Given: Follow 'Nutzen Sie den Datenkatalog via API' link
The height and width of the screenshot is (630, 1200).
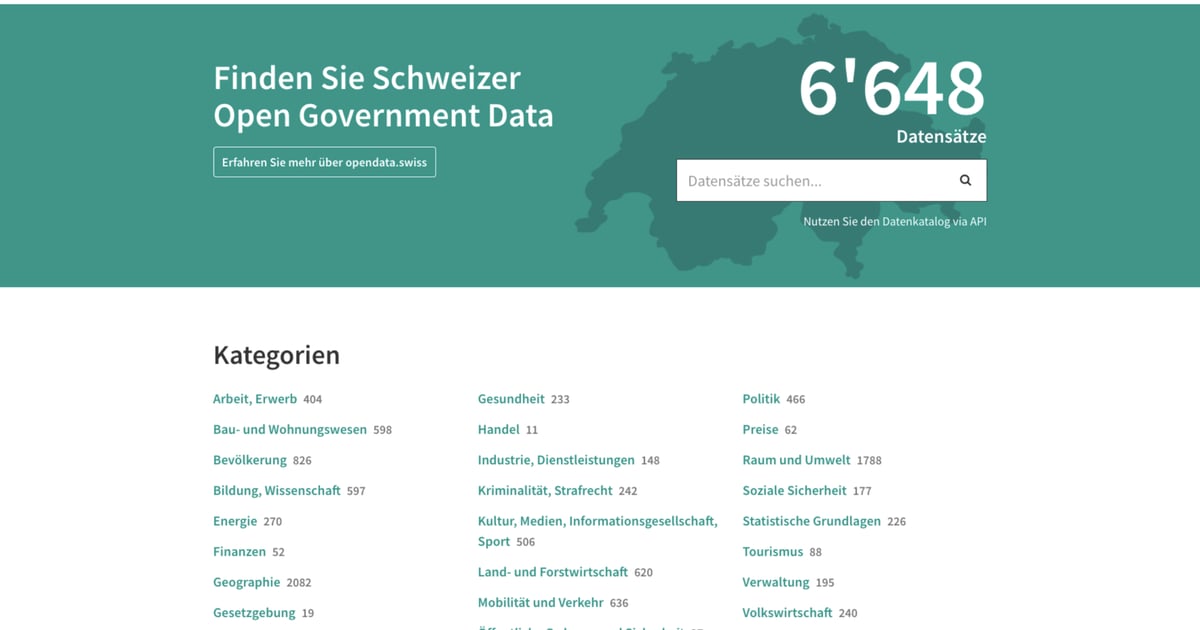Looking at the screenshot, I should click(895, 222).
